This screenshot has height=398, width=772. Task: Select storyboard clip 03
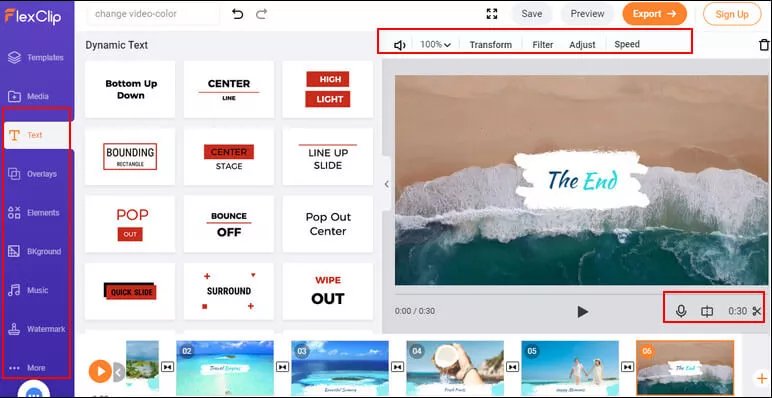coord(340,368)
